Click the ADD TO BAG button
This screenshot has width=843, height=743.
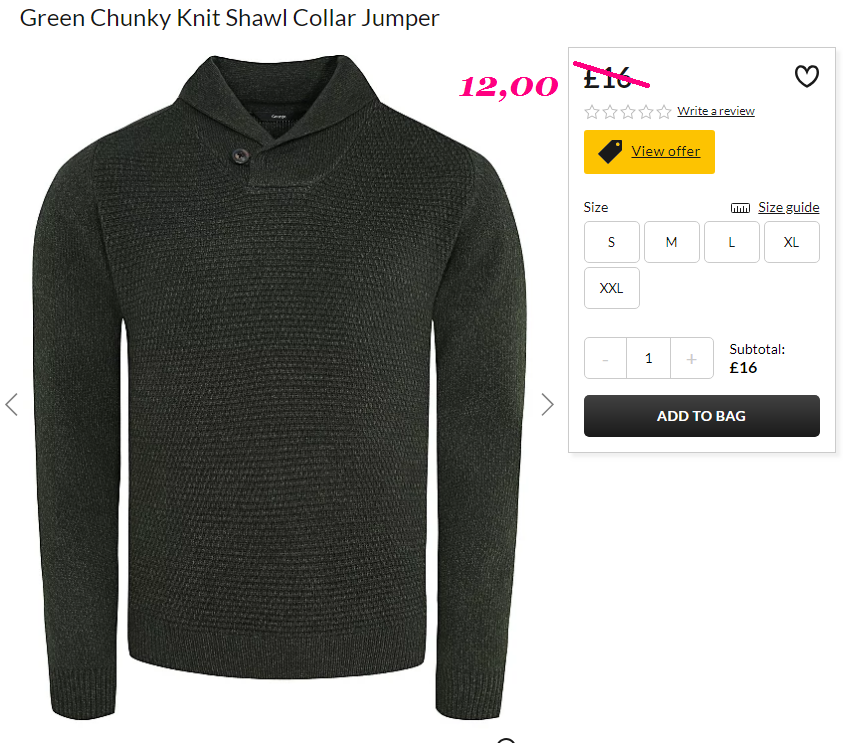[702, 416]
